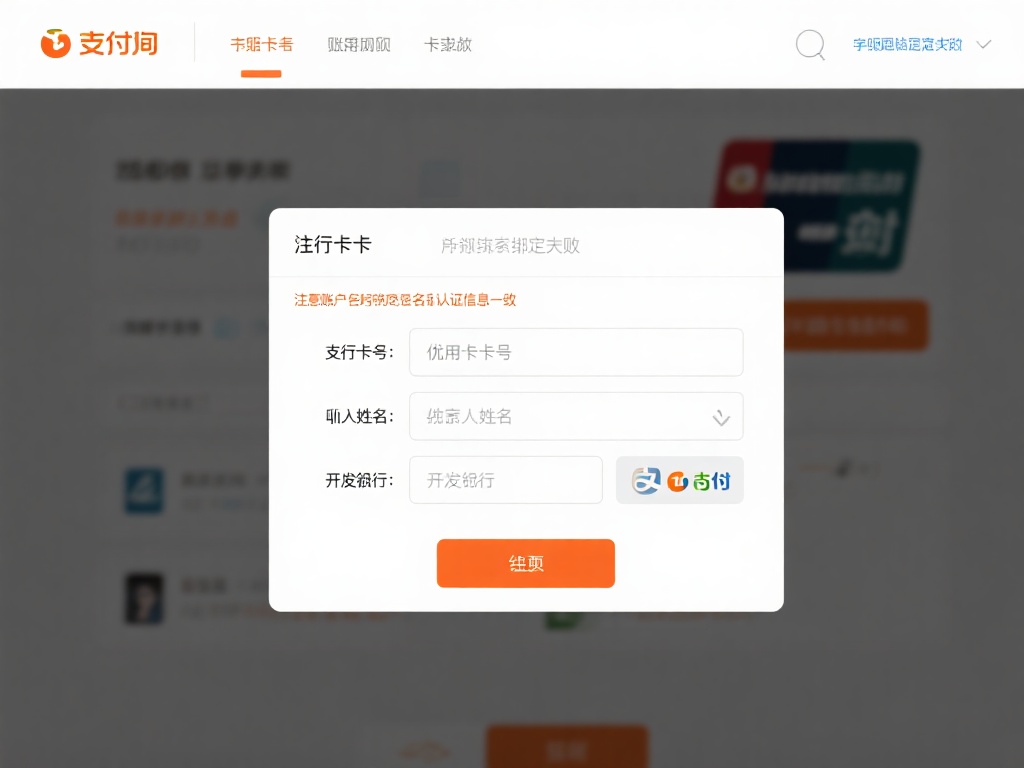Image resolution: width=1024 pixels, height=768 pixels.
Task: Click the 支付间 brand name text in header
Action: pyautogui.click(x=118, y=44)
